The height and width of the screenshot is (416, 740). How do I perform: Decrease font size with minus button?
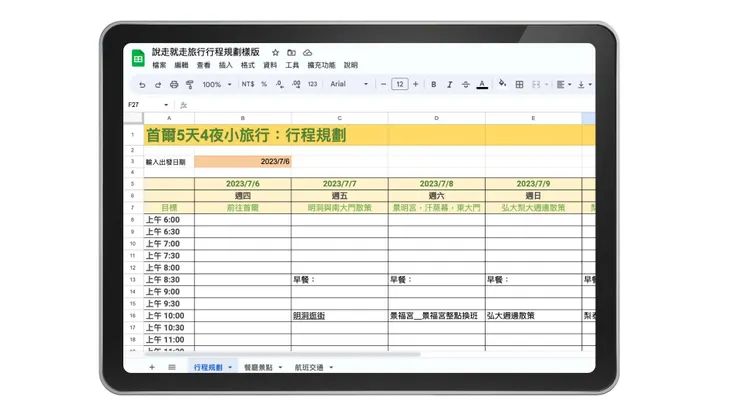coord(383,84)
